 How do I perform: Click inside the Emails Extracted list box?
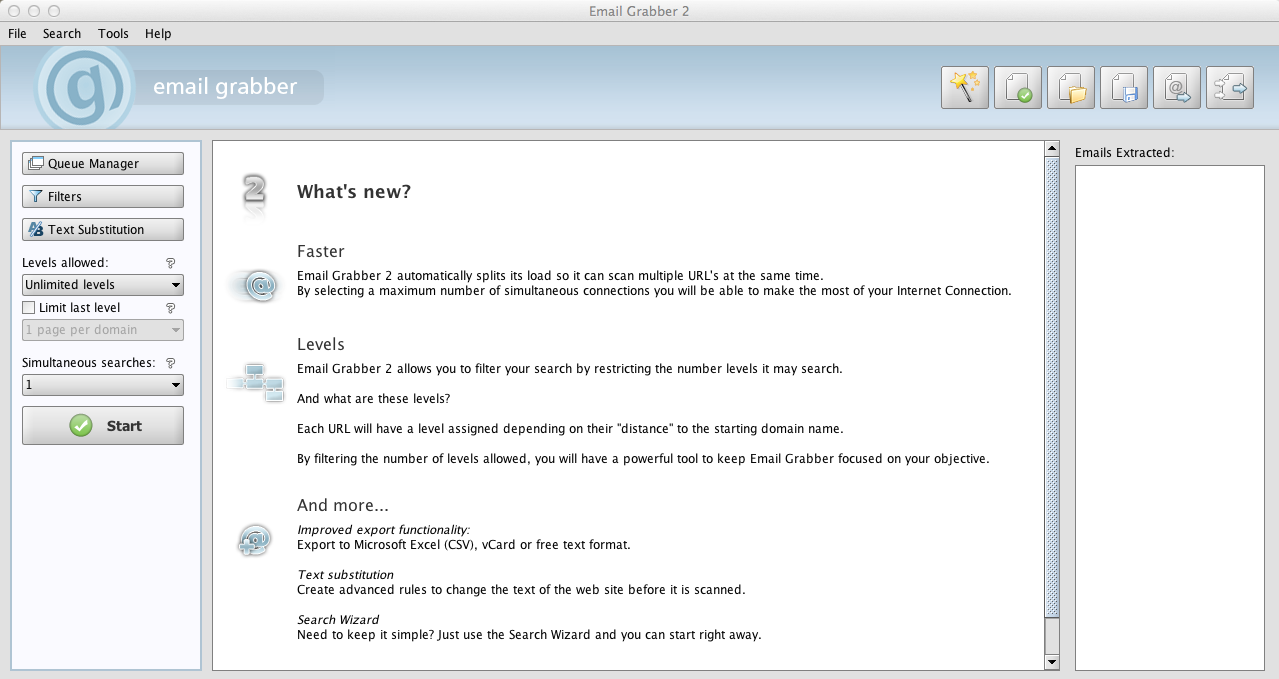coord(1170,417)
